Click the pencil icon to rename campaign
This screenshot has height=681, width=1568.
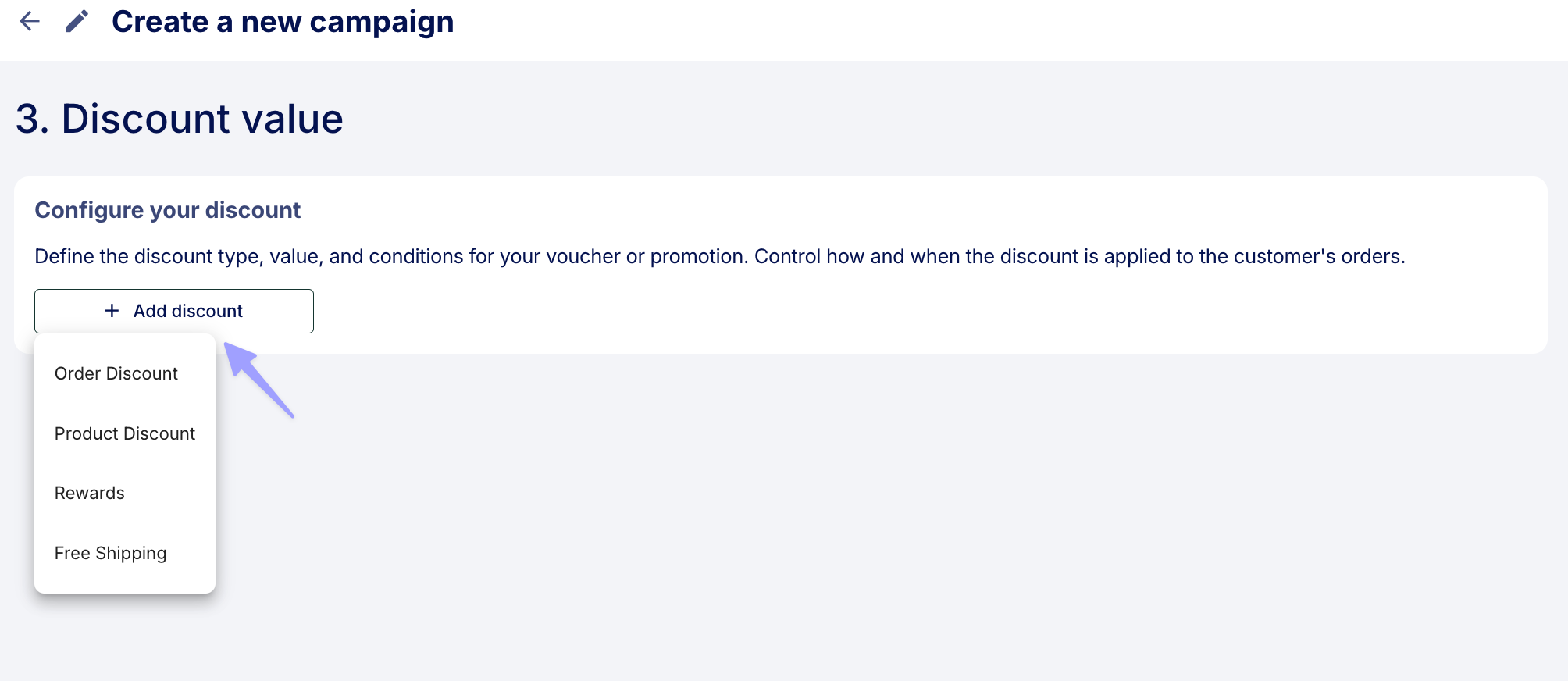click(x=77, y=21)
